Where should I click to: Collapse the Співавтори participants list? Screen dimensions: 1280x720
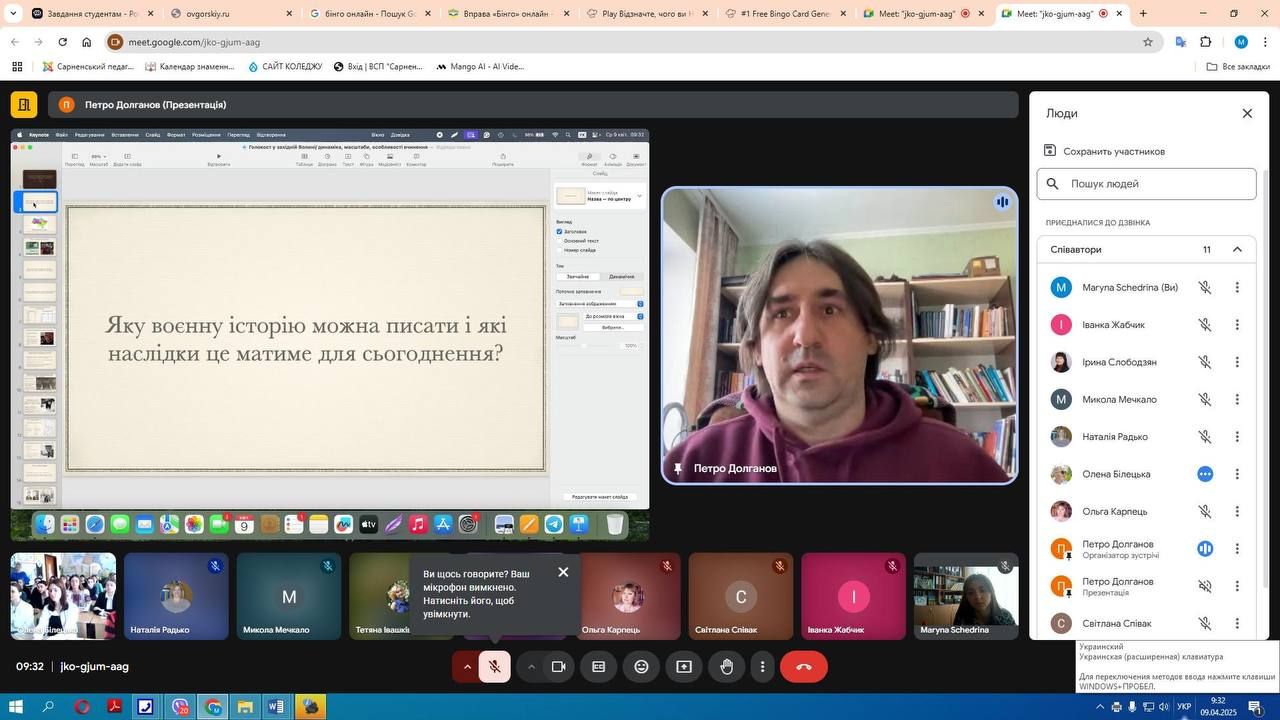click(x=1237, y=250)
